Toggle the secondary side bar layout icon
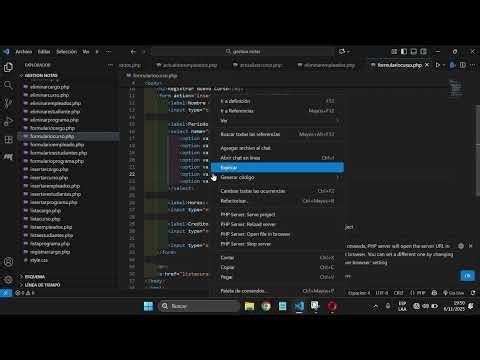The width and height of the screenshot is (480, 360). [423, 51]
